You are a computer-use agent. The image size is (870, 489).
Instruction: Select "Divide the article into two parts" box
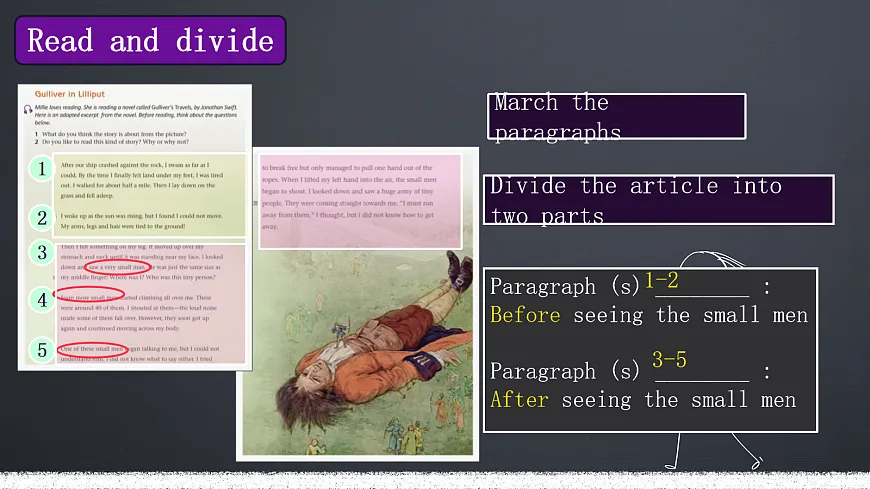click(x=659, y=200)
